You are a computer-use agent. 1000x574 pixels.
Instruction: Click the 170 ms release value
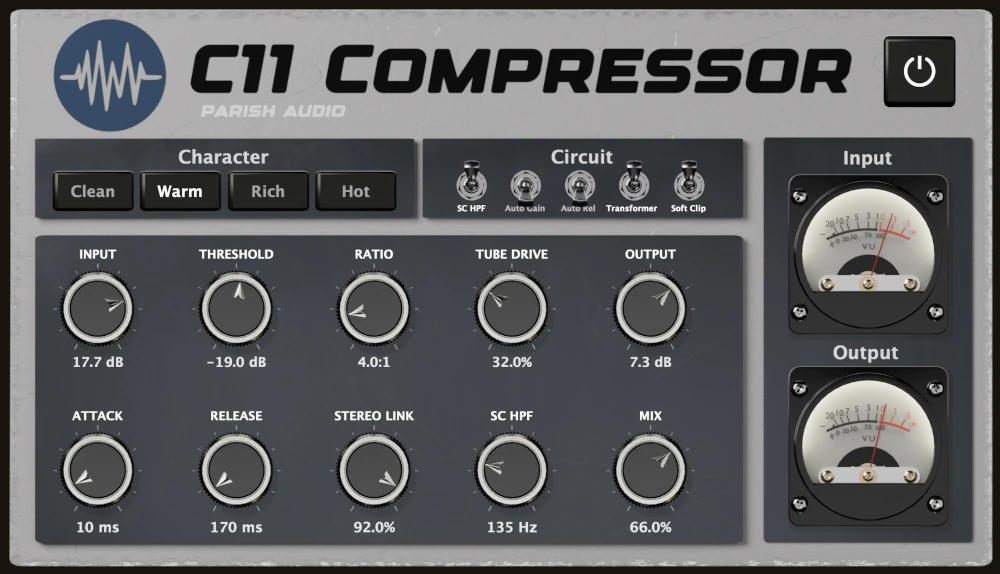236,527
